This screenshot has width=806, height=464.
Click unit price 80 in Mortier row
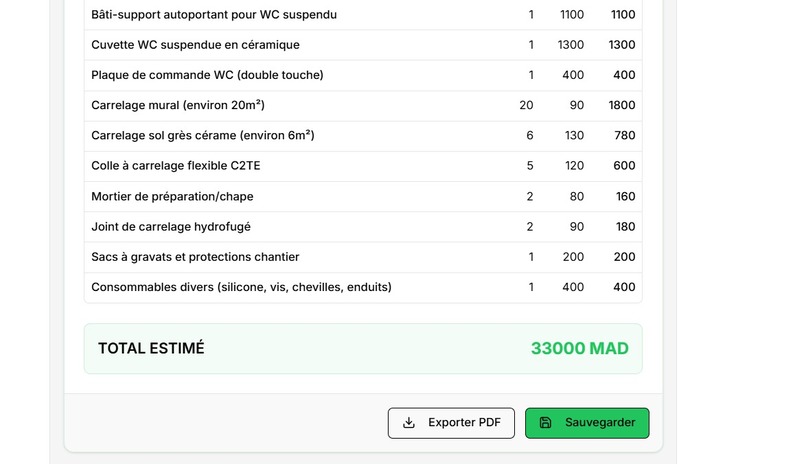(x=577, y=196)
